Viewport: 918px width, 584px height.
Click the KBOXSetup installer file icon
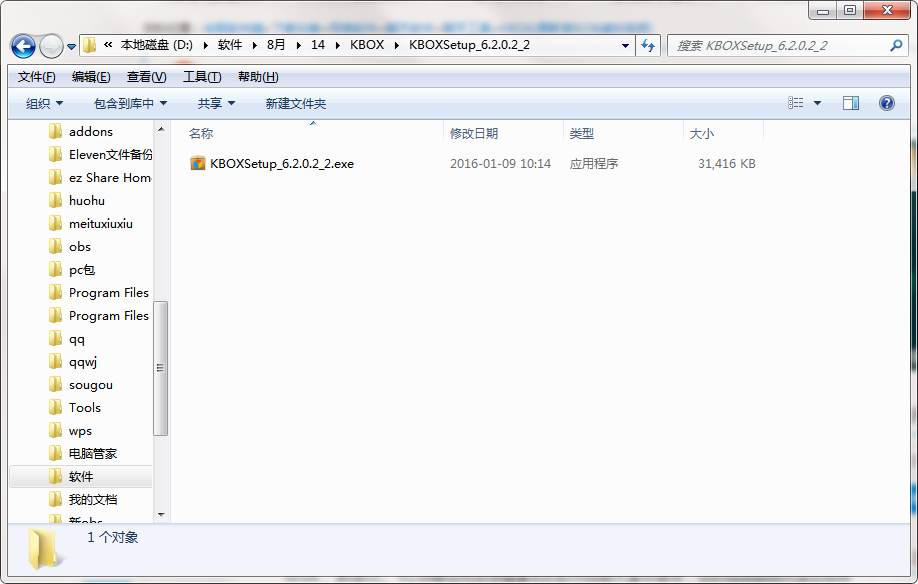tap(198, 163)
